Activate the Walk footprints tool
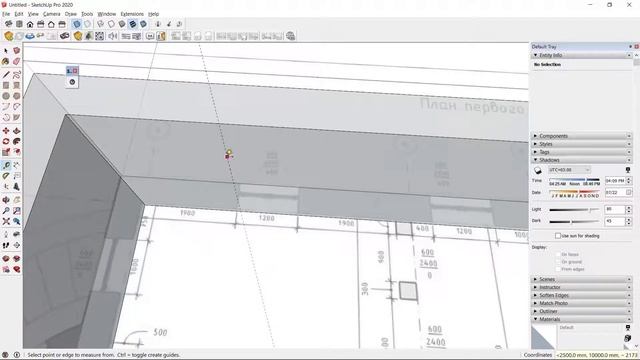 pos(6,245)
